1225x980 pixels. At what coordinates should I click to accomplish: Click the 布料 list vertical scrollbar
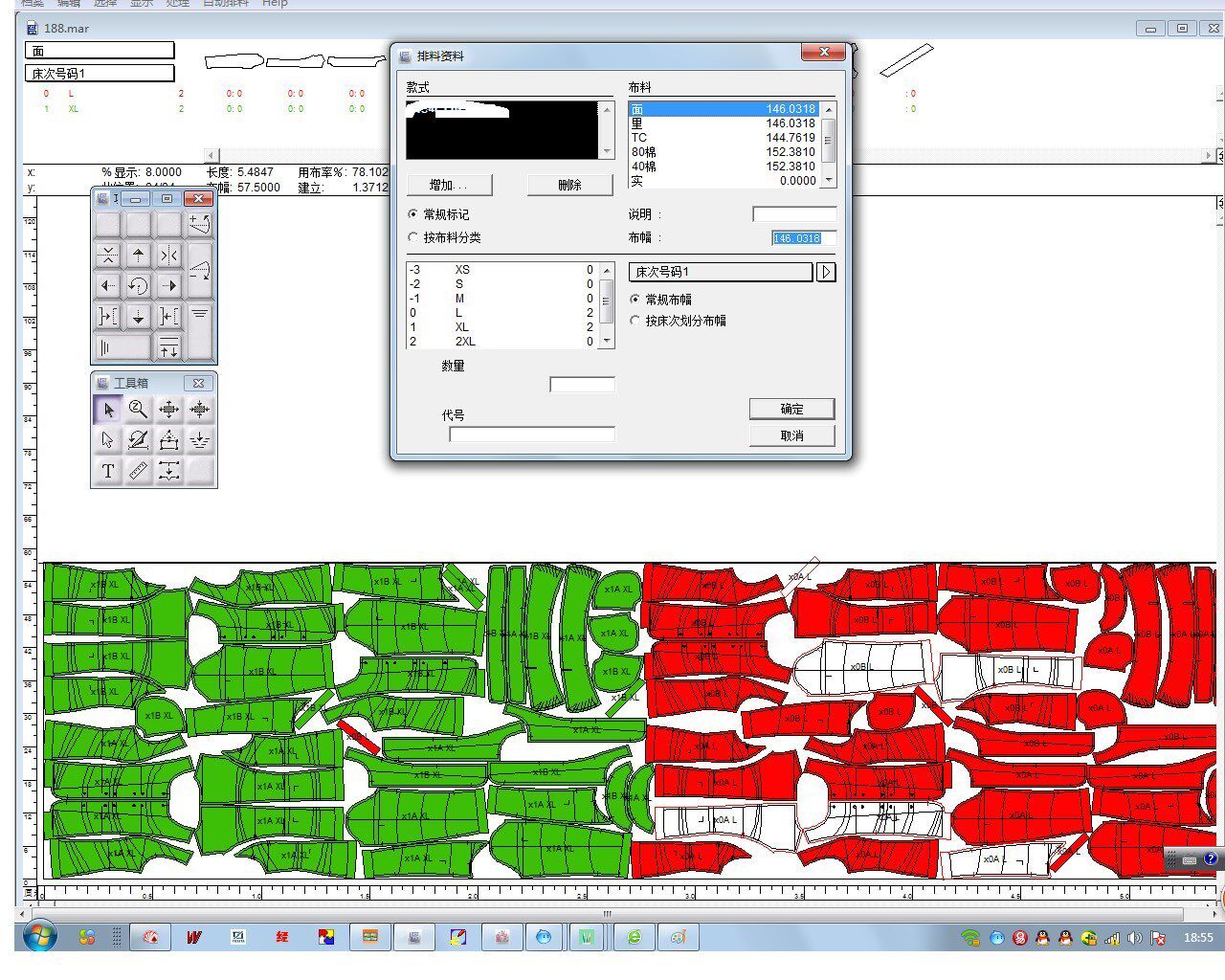tap(829, 145)
